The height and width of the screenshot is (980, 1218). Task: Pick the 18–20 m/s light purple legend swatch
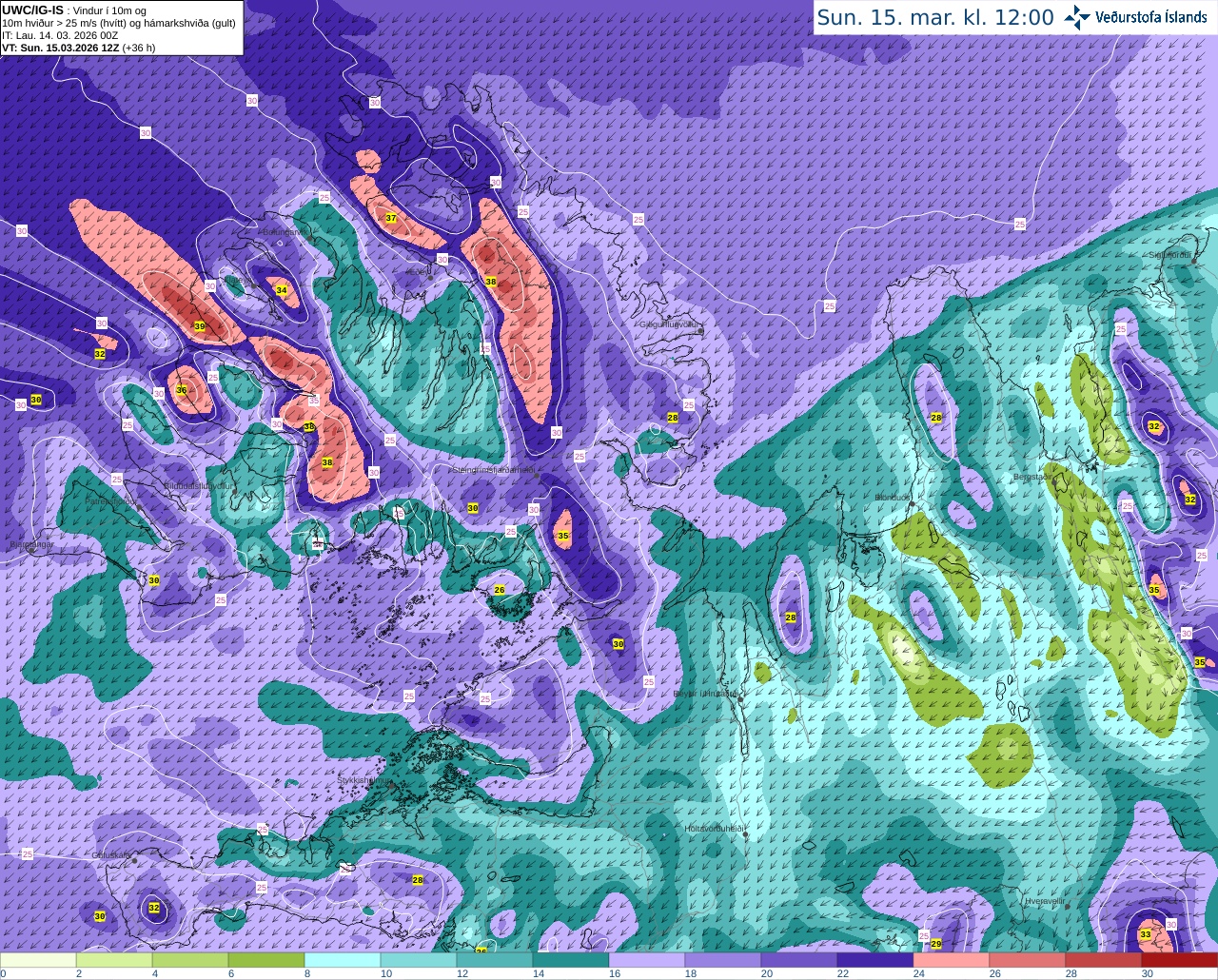(x=723, y=961)
